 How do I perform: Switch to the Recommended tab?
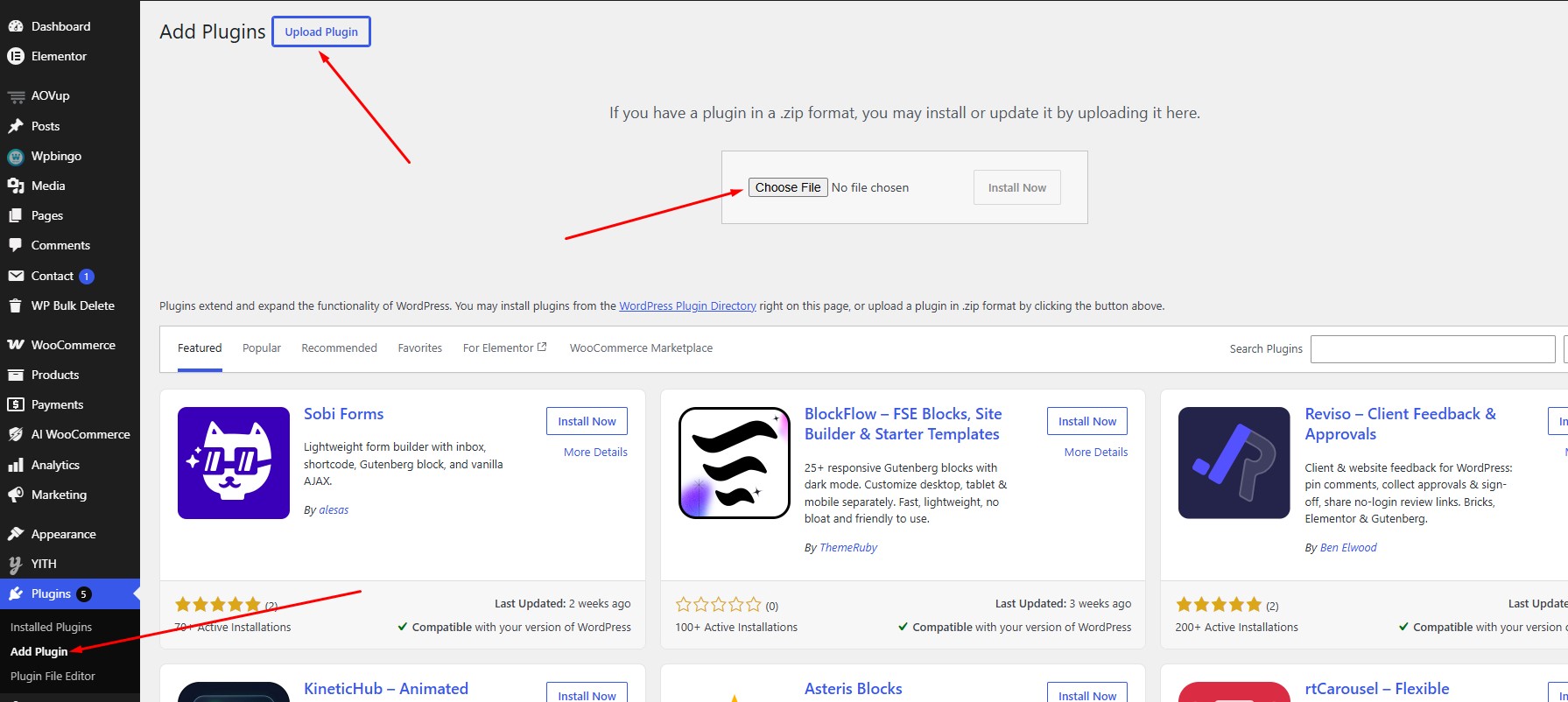(339, 347)
